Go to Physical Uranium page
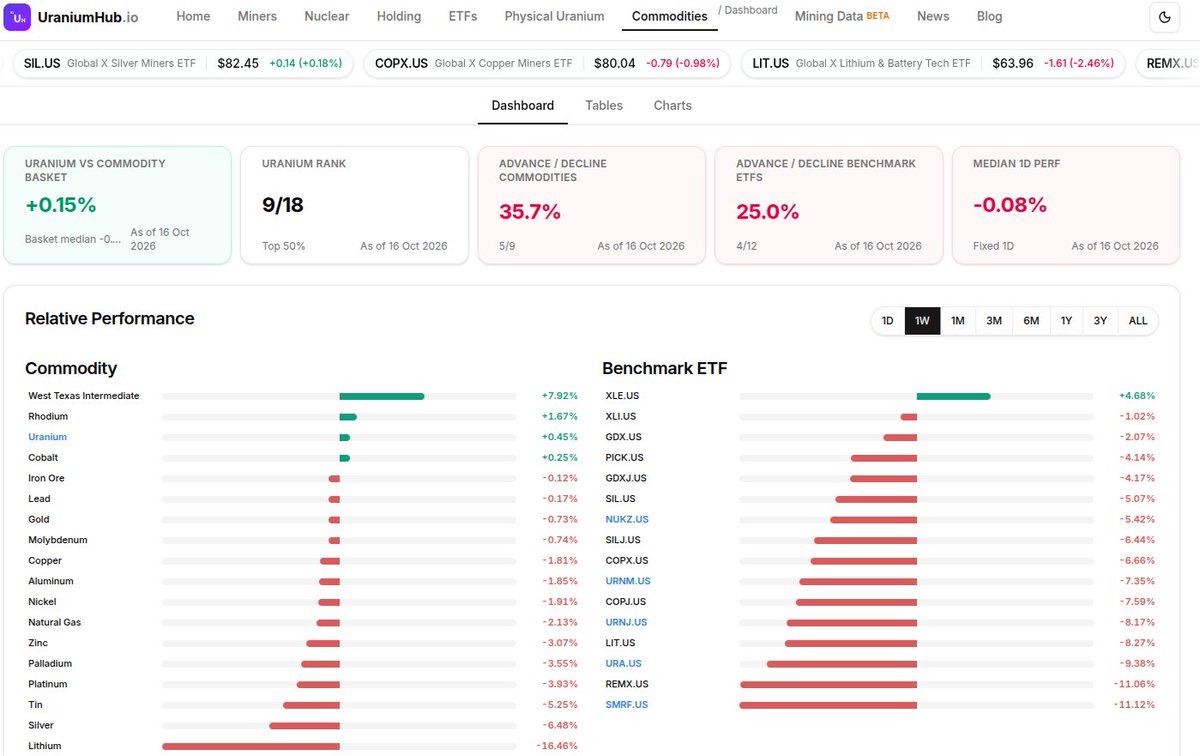This screenshot has height=756, width=1200. [554, 16]
